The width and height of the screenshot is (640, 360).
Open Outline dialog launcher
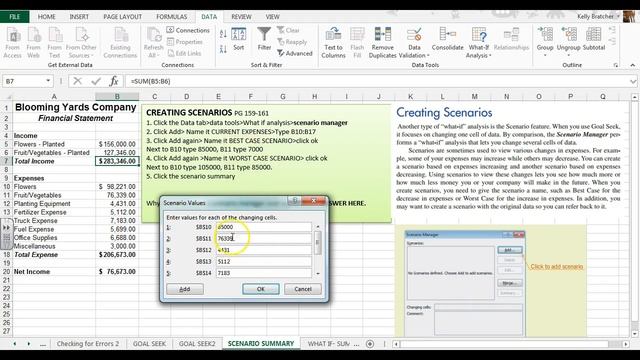point(616,65)
